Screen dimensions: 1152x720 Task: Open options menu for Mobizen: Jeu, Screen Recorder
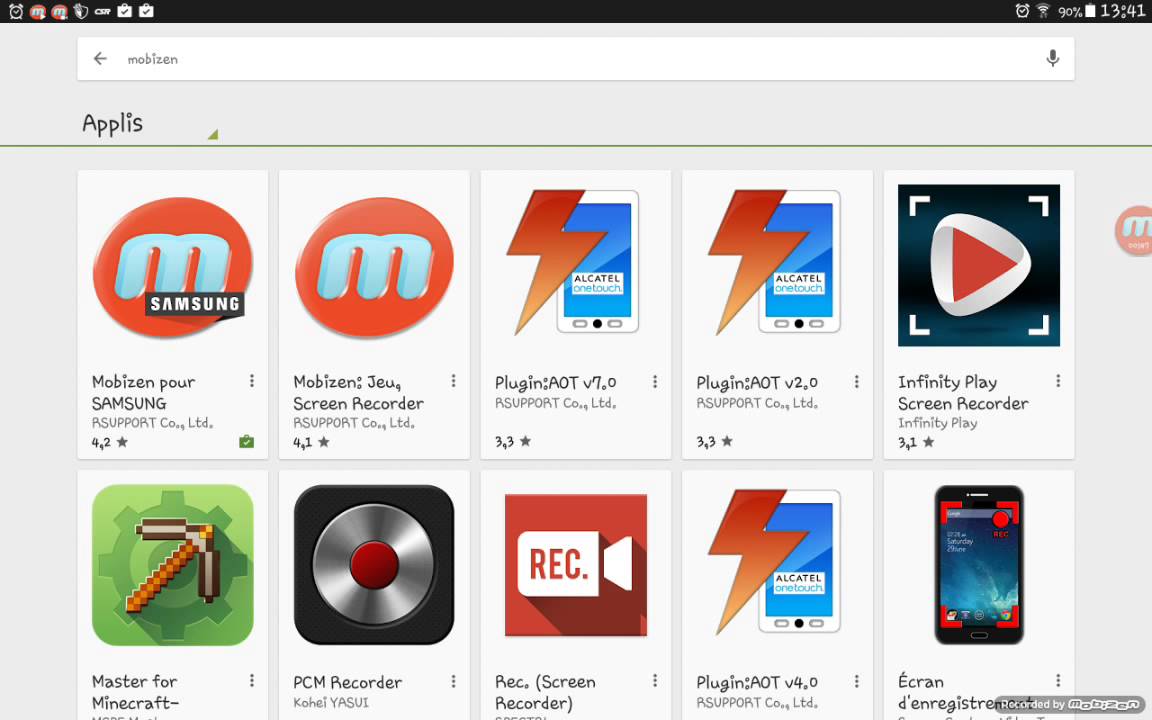453,381
